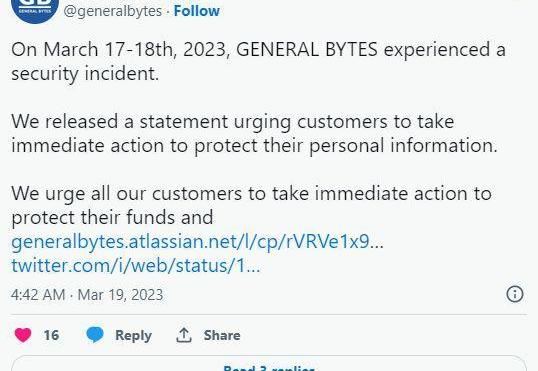538x371 pixels.
Task: Click the paragraph starting 'We released a statement'
Action: 255,134
